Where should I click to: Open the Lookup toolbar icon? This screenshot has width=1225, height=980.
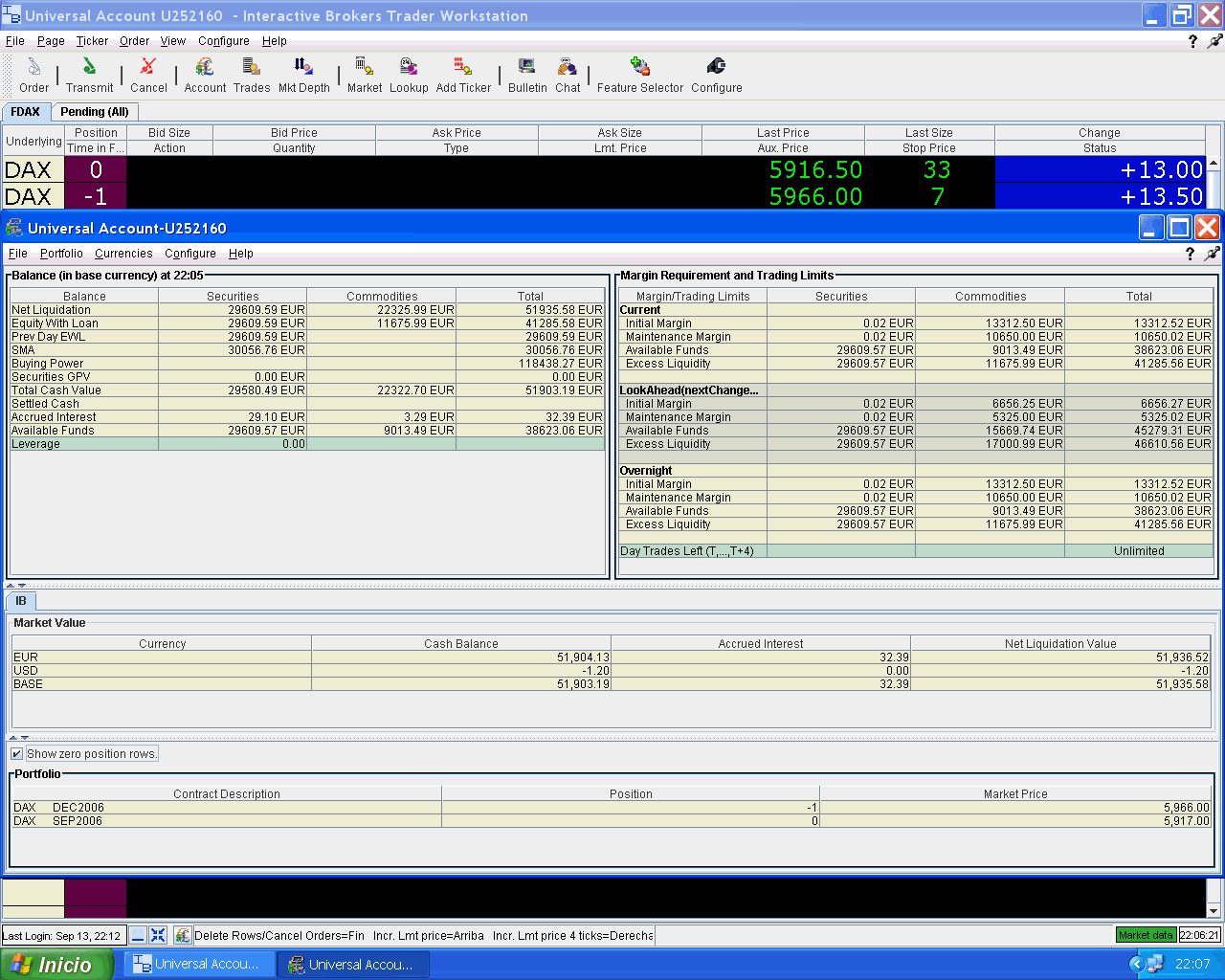409,75
